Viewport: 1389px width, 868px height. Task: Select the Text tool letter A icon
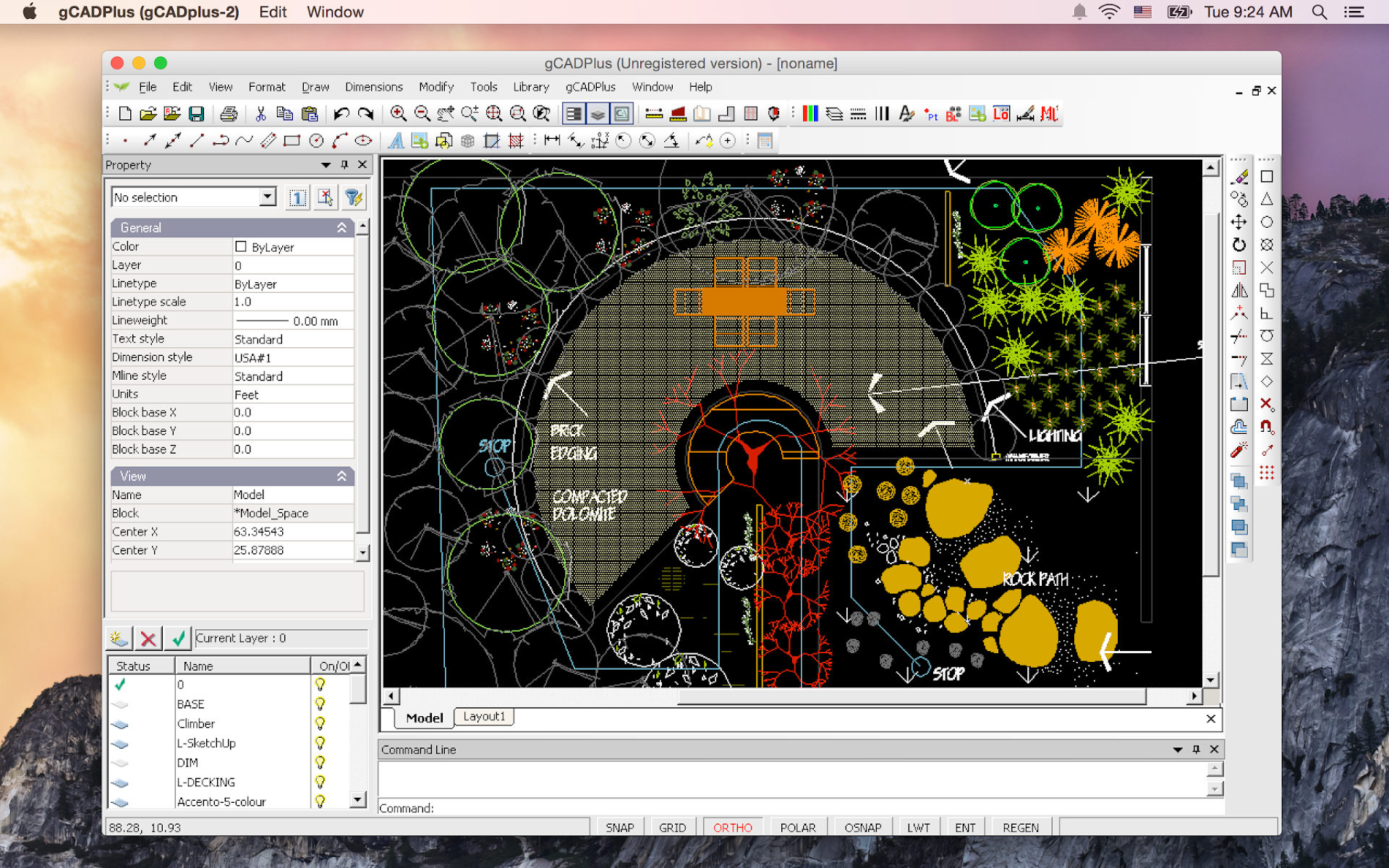(x=396, y=141)
